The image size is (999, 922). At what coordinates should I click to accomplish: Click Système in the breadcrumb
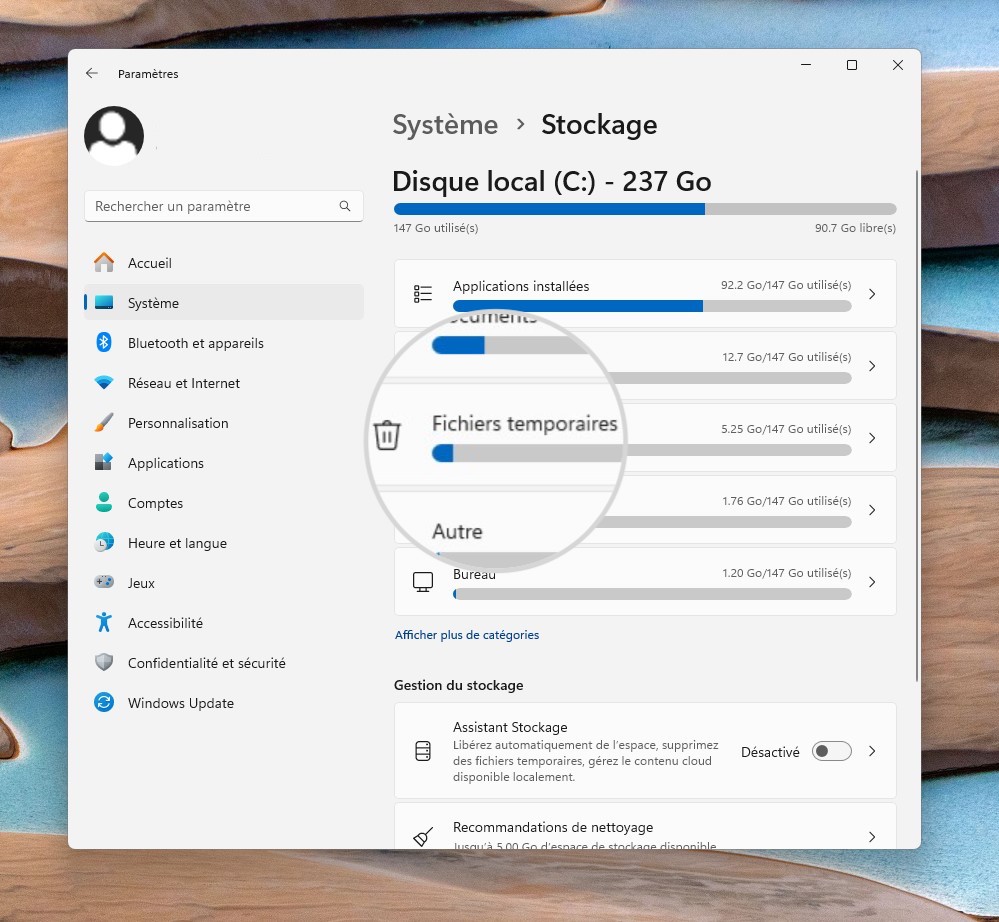tap(445, 124)
